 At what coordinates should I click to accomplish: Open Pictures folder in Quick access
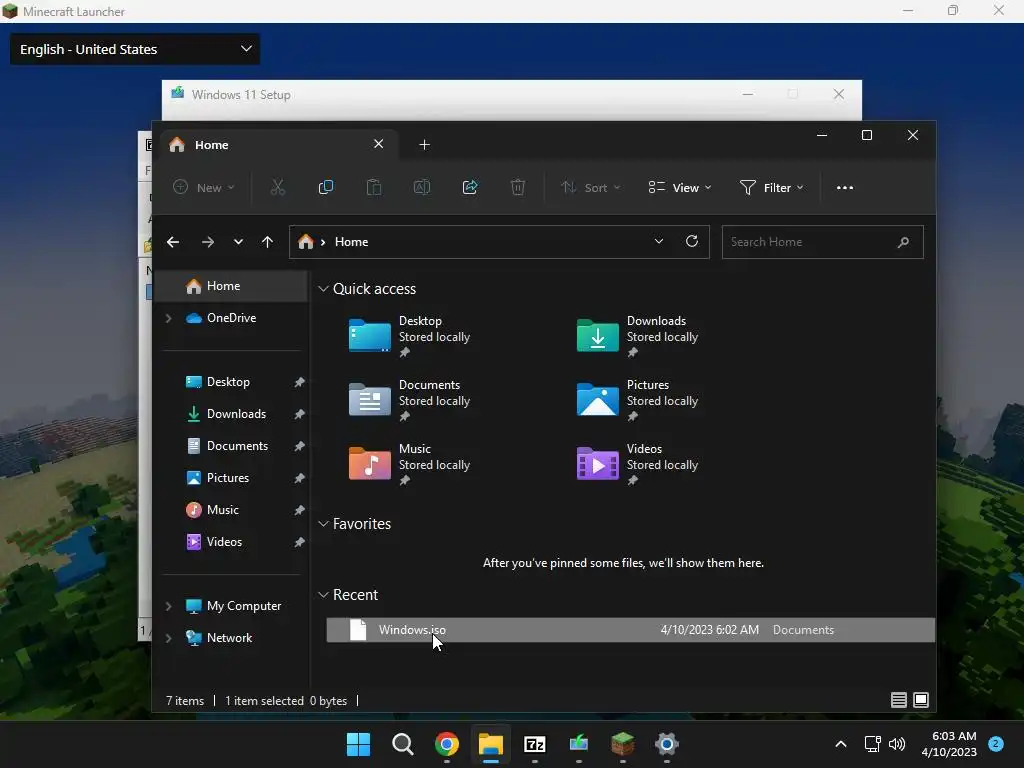[637, 400]
